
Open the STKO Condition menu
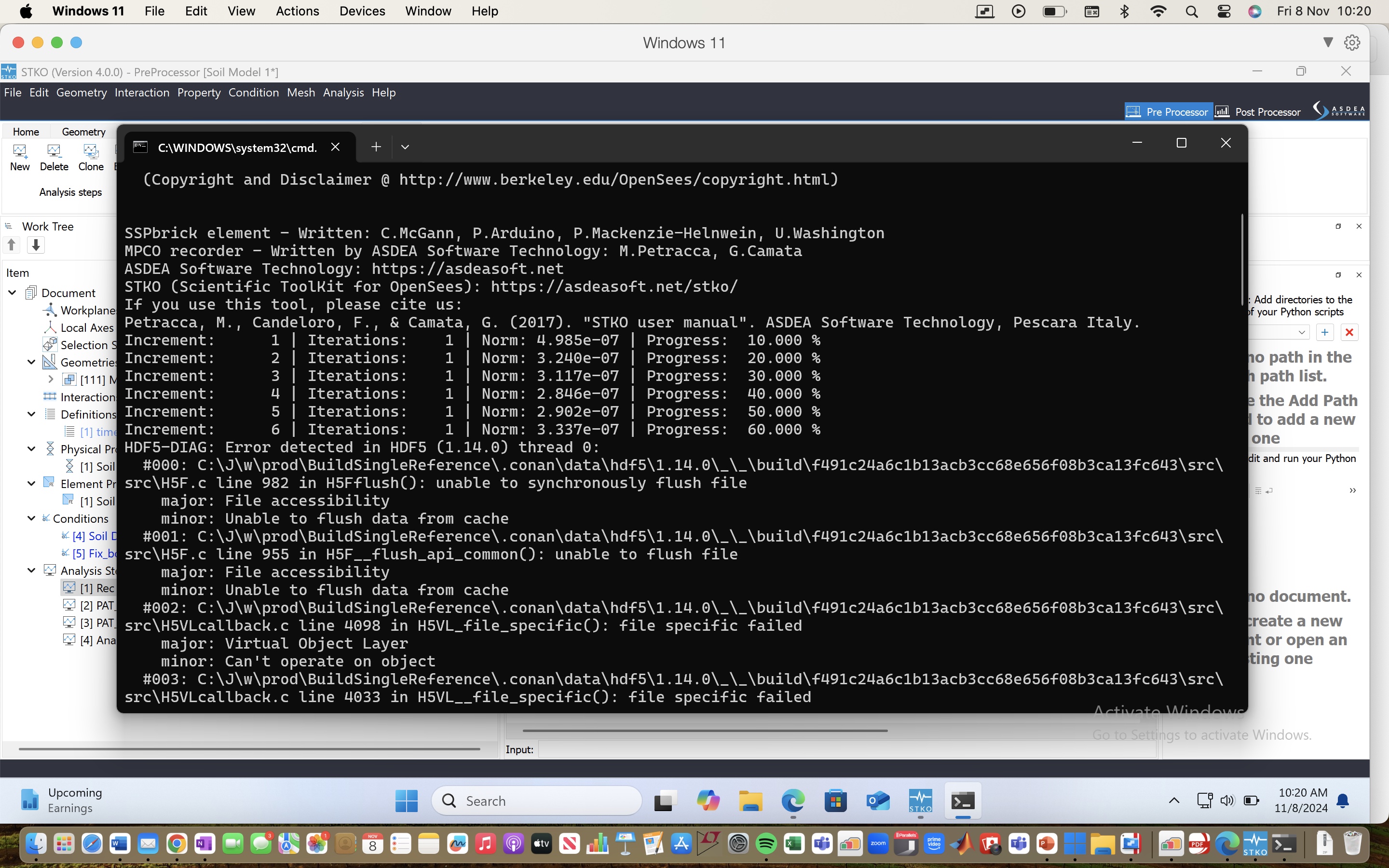[254, 93]
